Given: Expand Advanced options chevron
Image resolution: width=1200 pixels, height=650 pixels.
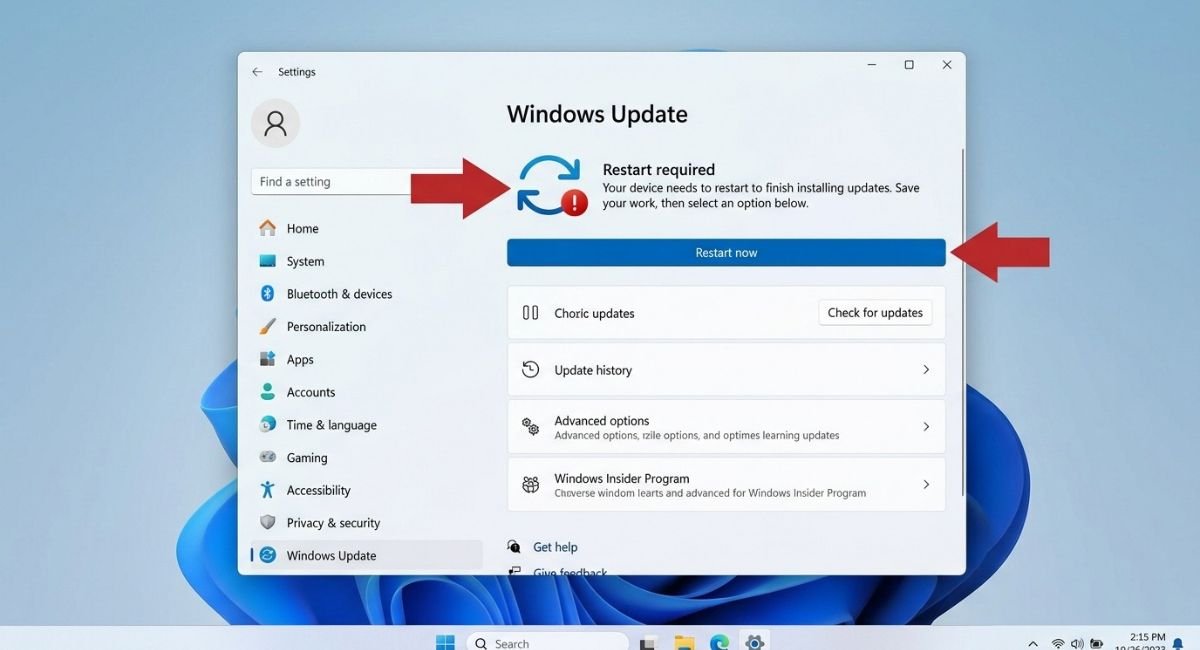Looking at the screenshot, I should point(926,427).
